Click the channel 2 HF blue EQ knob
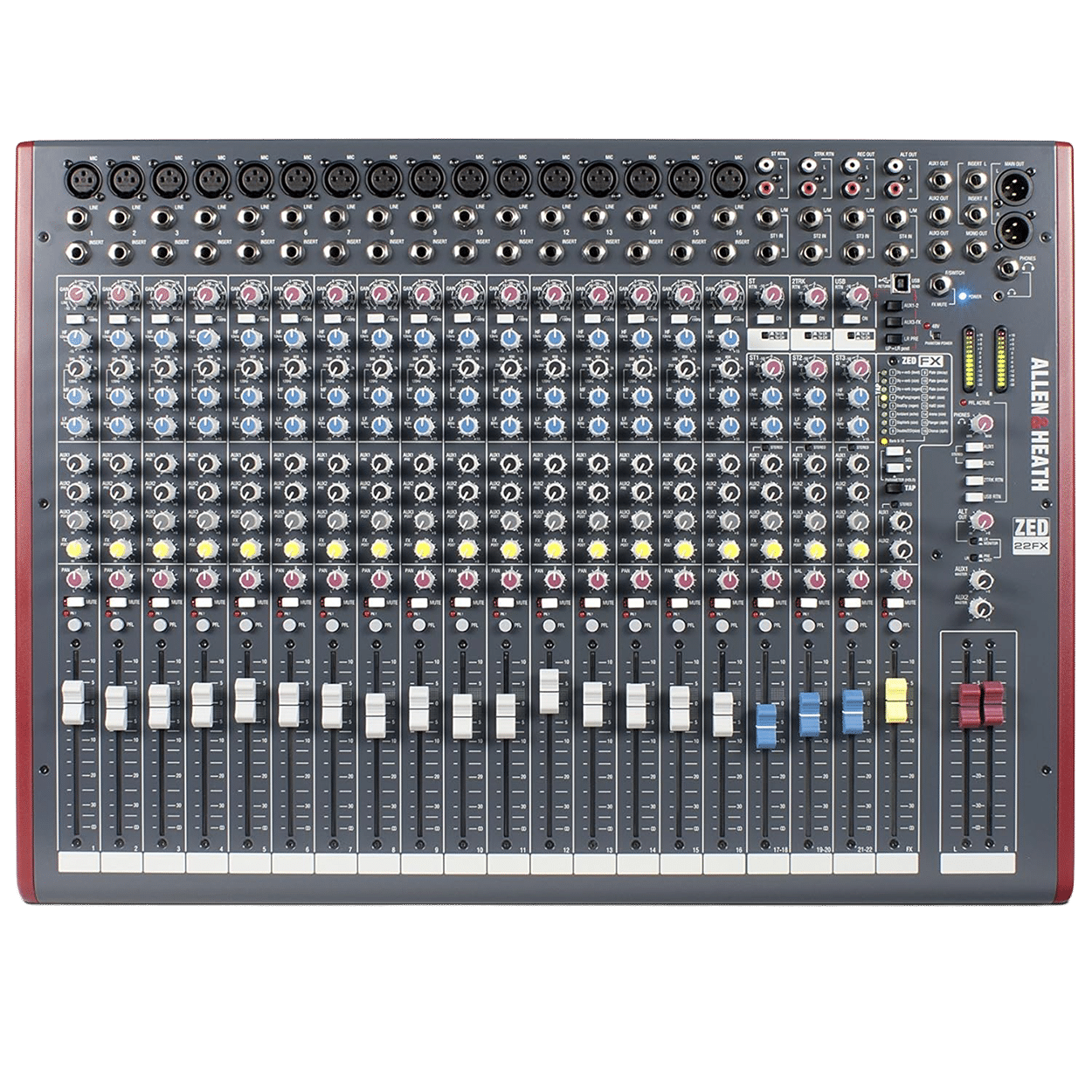The height and width of the screenshot is (1092, 1092). [121, 338]
